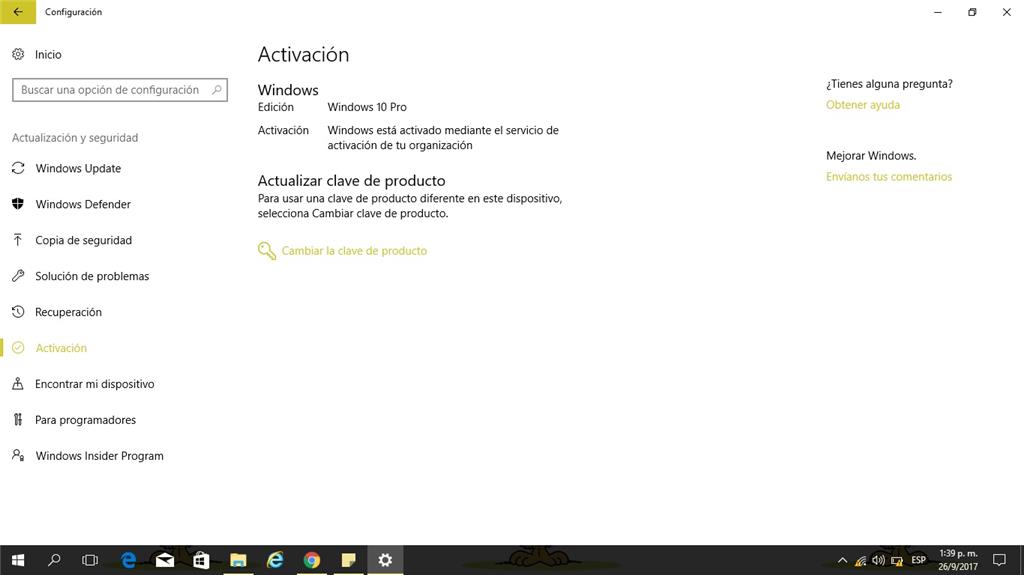Click the Encontrar mi dispositivo icon
The image size is (1024, 575).
(18, 384)
